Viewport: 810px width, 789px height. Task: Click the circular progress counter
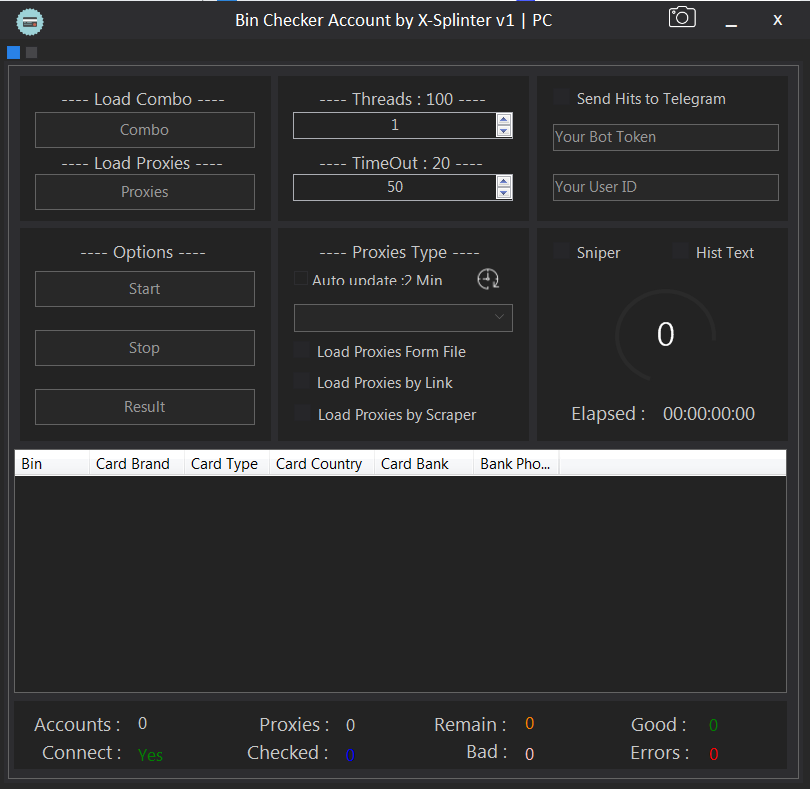click(665, 335)
